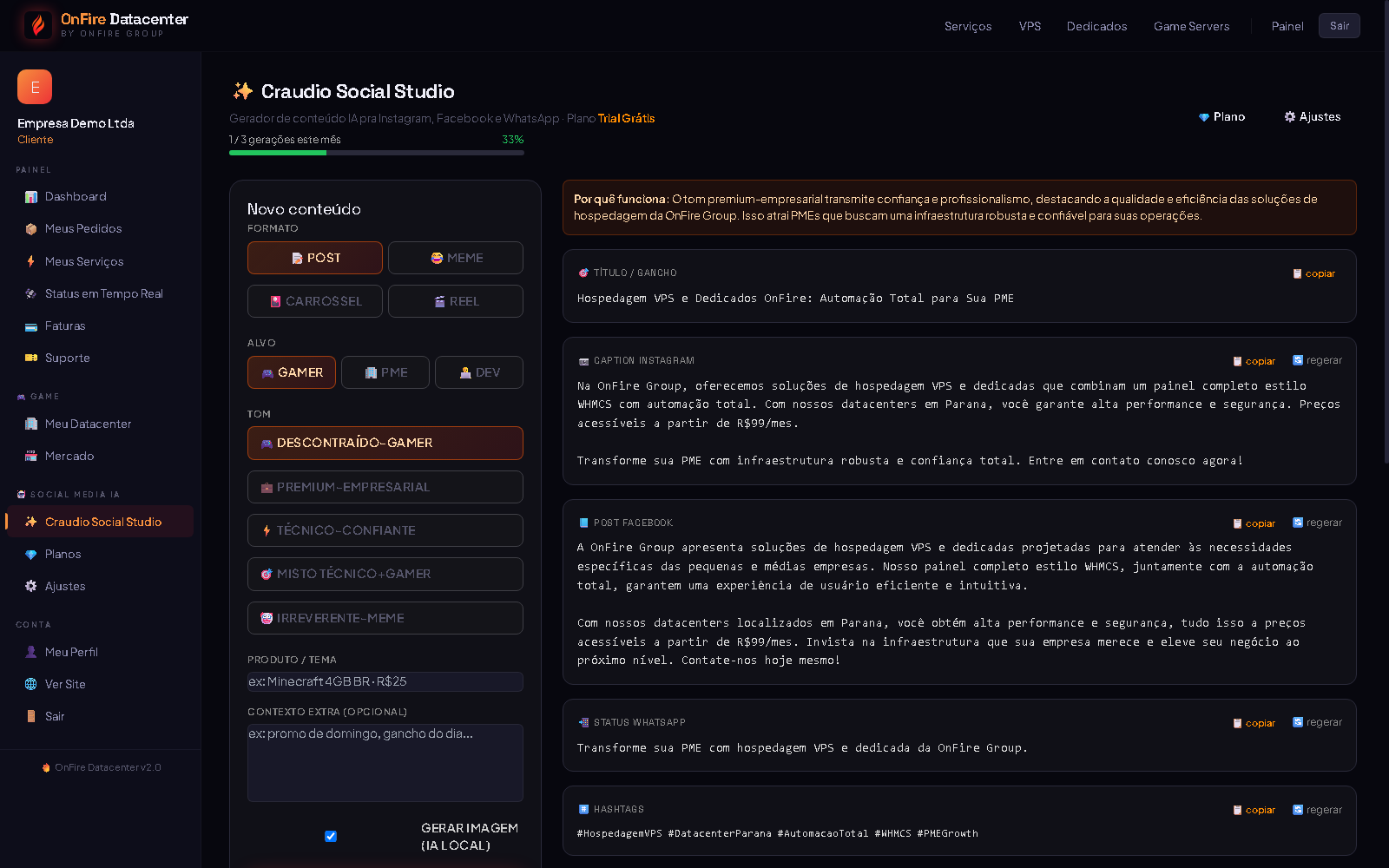Open the Game Servers top navigation item
The height and width of the screenshot is (868, 1389).
(1192, 26)
